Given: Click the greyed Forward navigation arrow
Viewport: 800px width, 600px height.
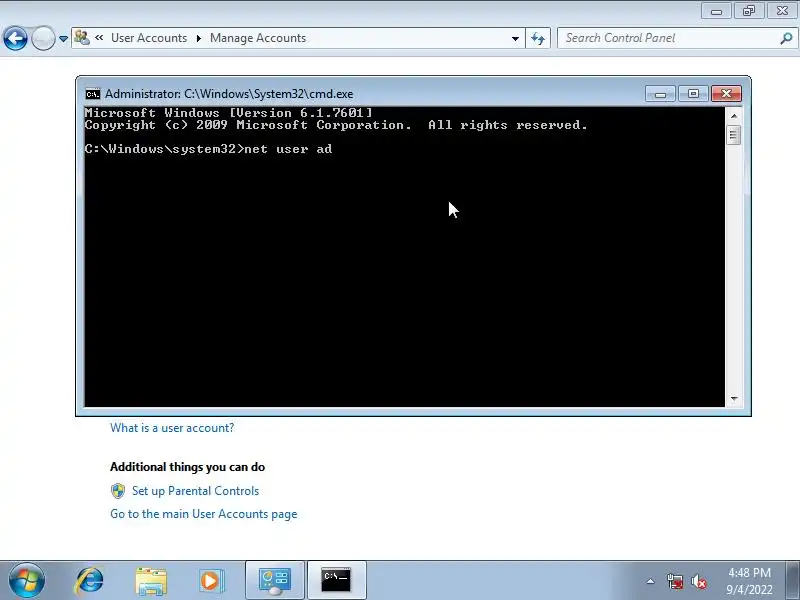Looking at the screenshot, I should coord(43,38).
